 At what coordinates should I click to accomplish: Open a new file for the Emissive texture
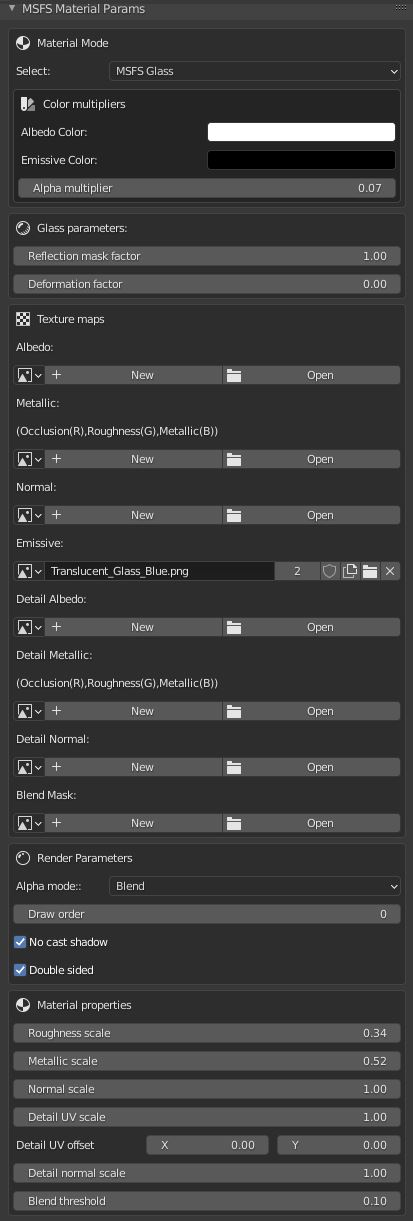coord(370,571)
